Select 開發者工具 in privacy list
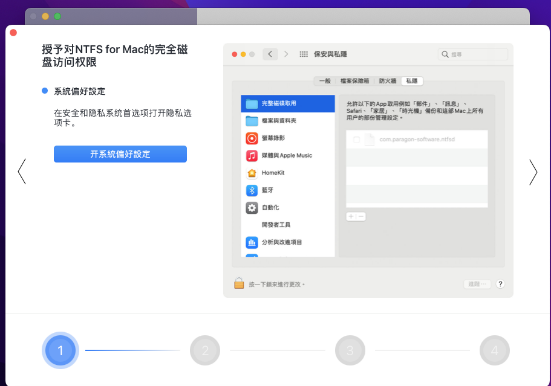The height and width of the screenshot is (386, 551). 288,225
